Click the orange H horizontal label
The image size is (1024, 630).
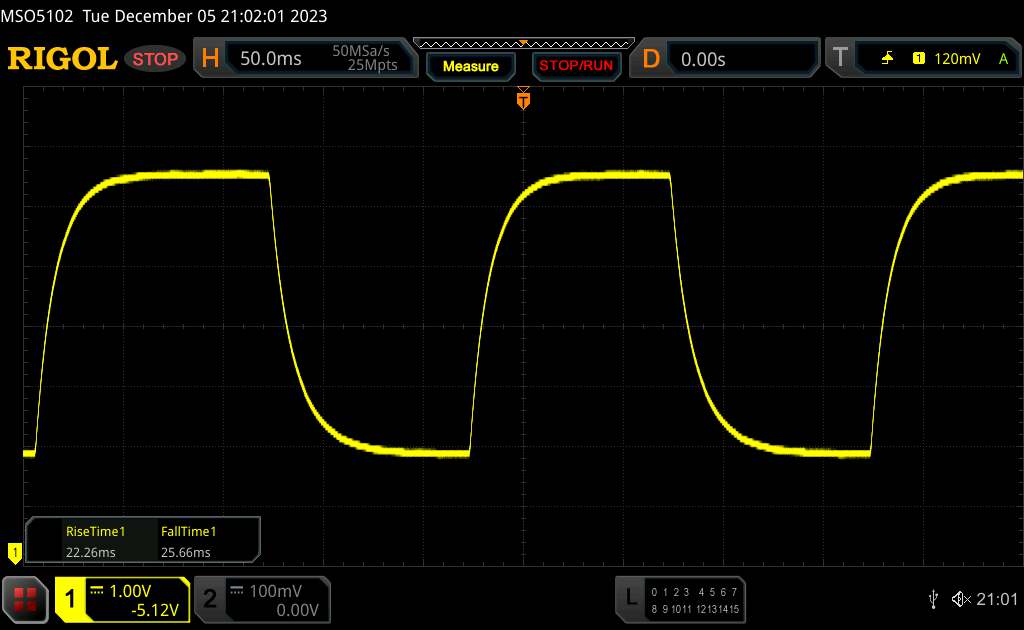pyautogui.click(x=210, y=59)
